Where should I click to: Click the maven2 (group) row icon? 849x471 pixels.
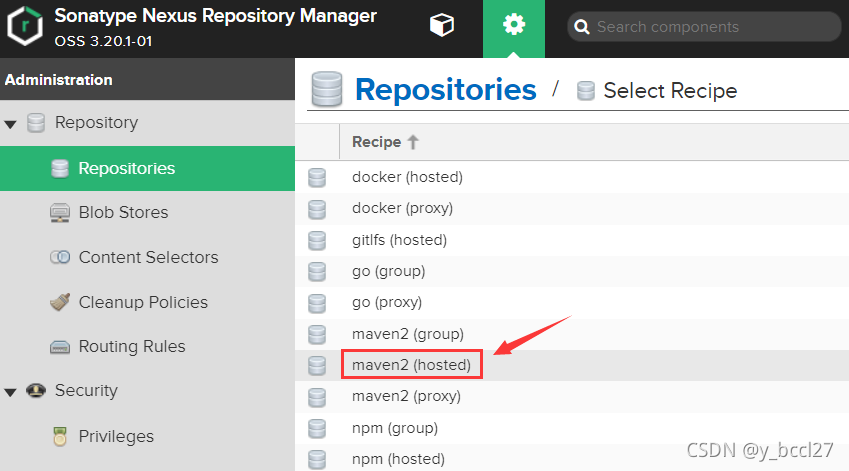tap(317, 335)
